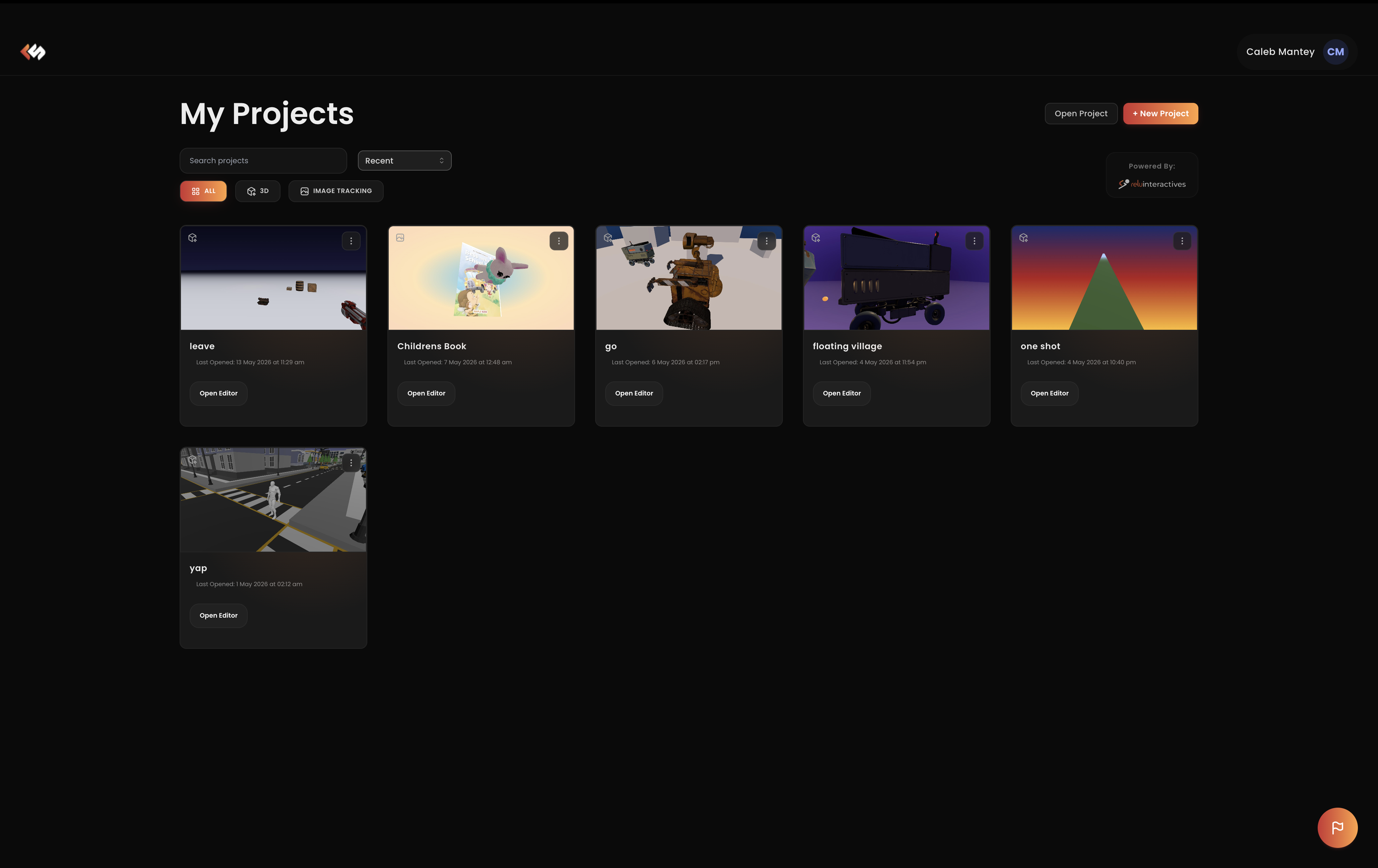The image size is (1378, 868).
Task: Click the 'floating village' project title
Action: click(847, 346)
